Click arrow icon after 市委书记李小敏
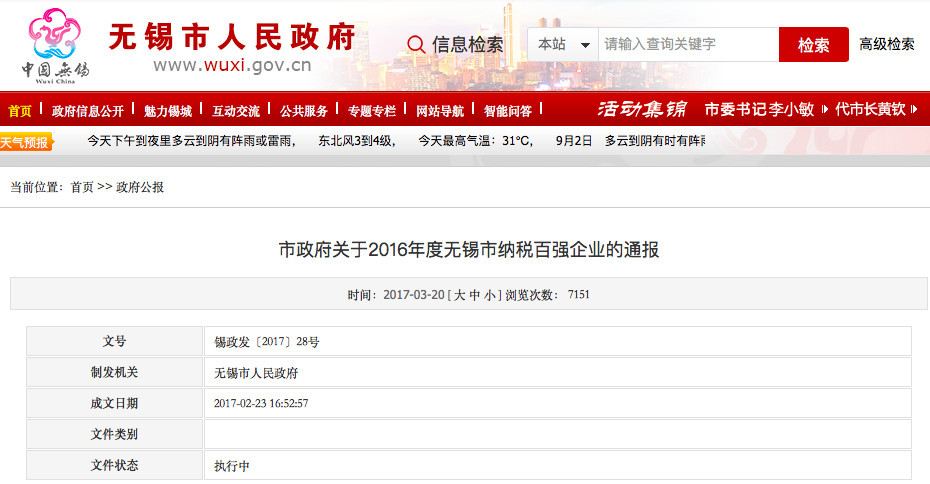Image resolution: width=930 pixels, height=484 pixels. pos(824,109)
